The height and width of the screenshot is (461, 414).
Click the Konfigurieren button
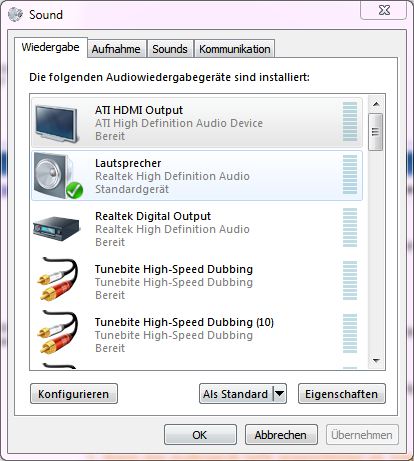pyautogui.click(x=74, y=394)
